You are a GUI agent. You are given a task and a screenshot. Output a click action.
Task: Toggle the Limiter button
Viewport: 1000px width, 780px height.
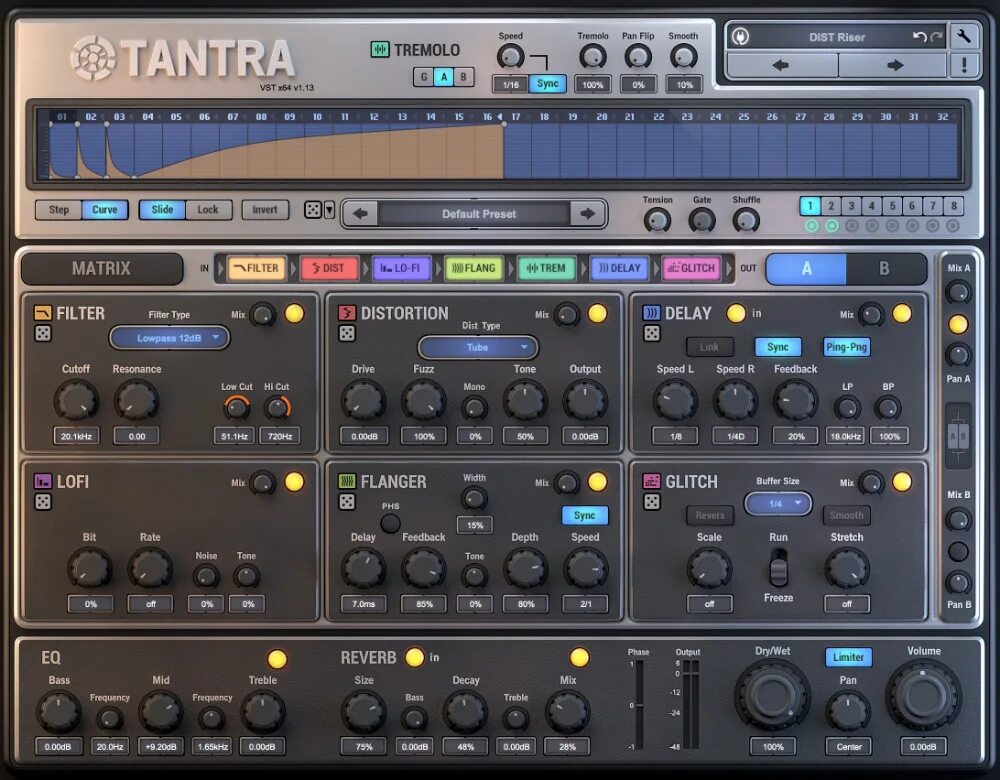click(848, 657)
